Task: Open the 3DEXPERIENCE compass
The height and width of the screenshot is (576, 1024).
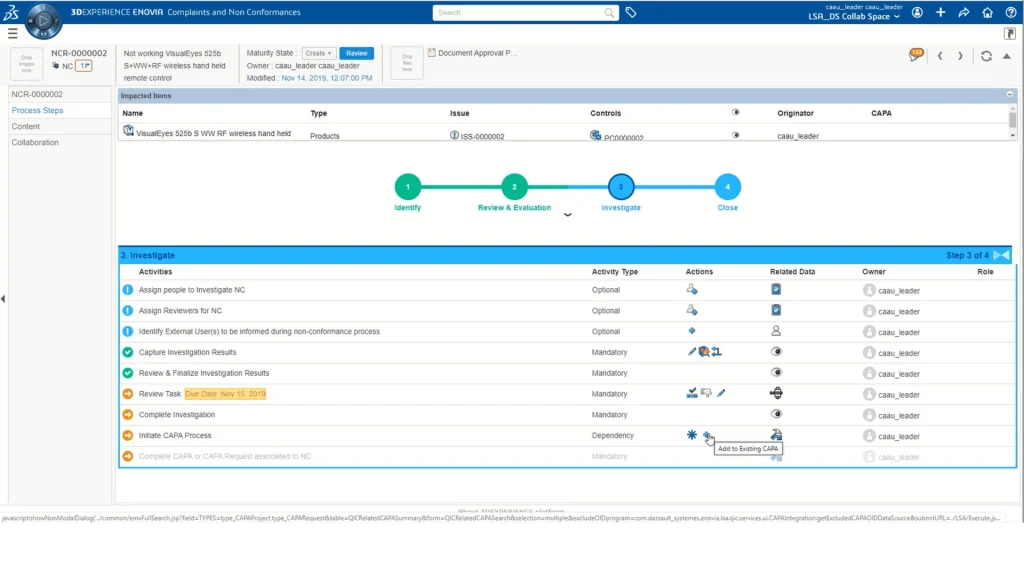Action: (x=43, y=21)
